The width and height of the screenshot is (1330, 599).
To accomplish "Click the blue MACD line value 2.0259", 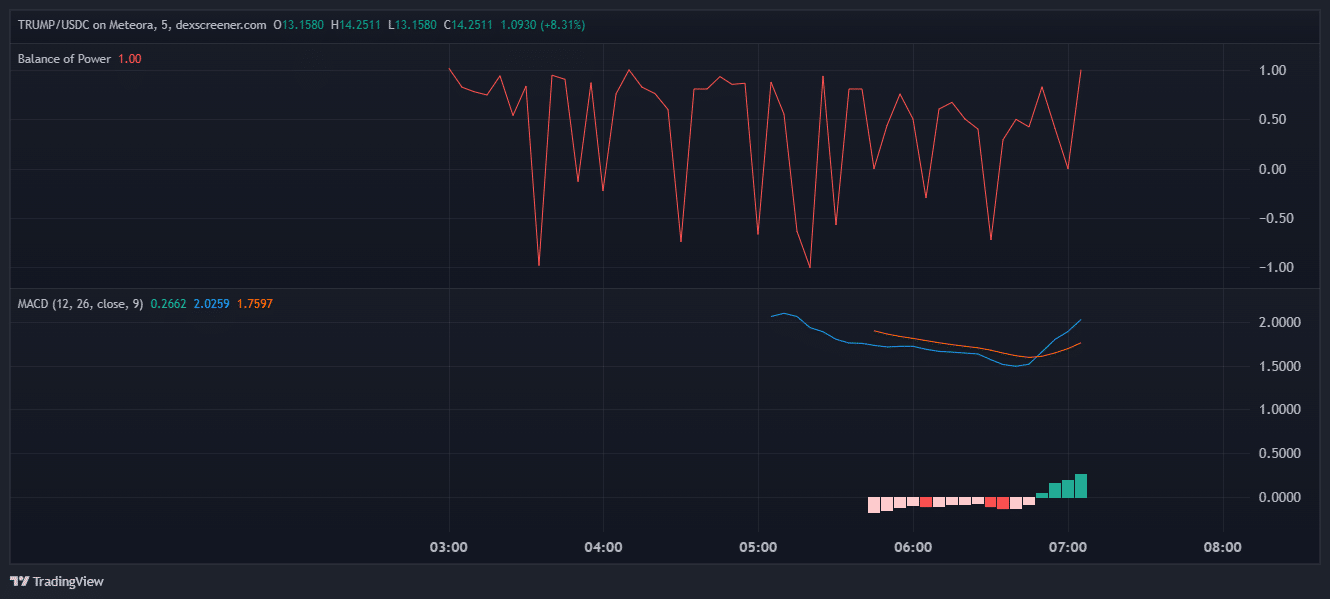I will point(211,303).
